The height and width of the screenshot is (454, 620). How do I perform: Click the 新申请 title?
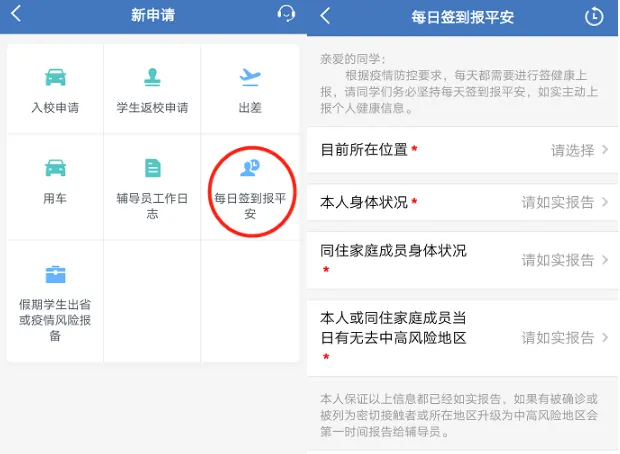pos(153,15)
